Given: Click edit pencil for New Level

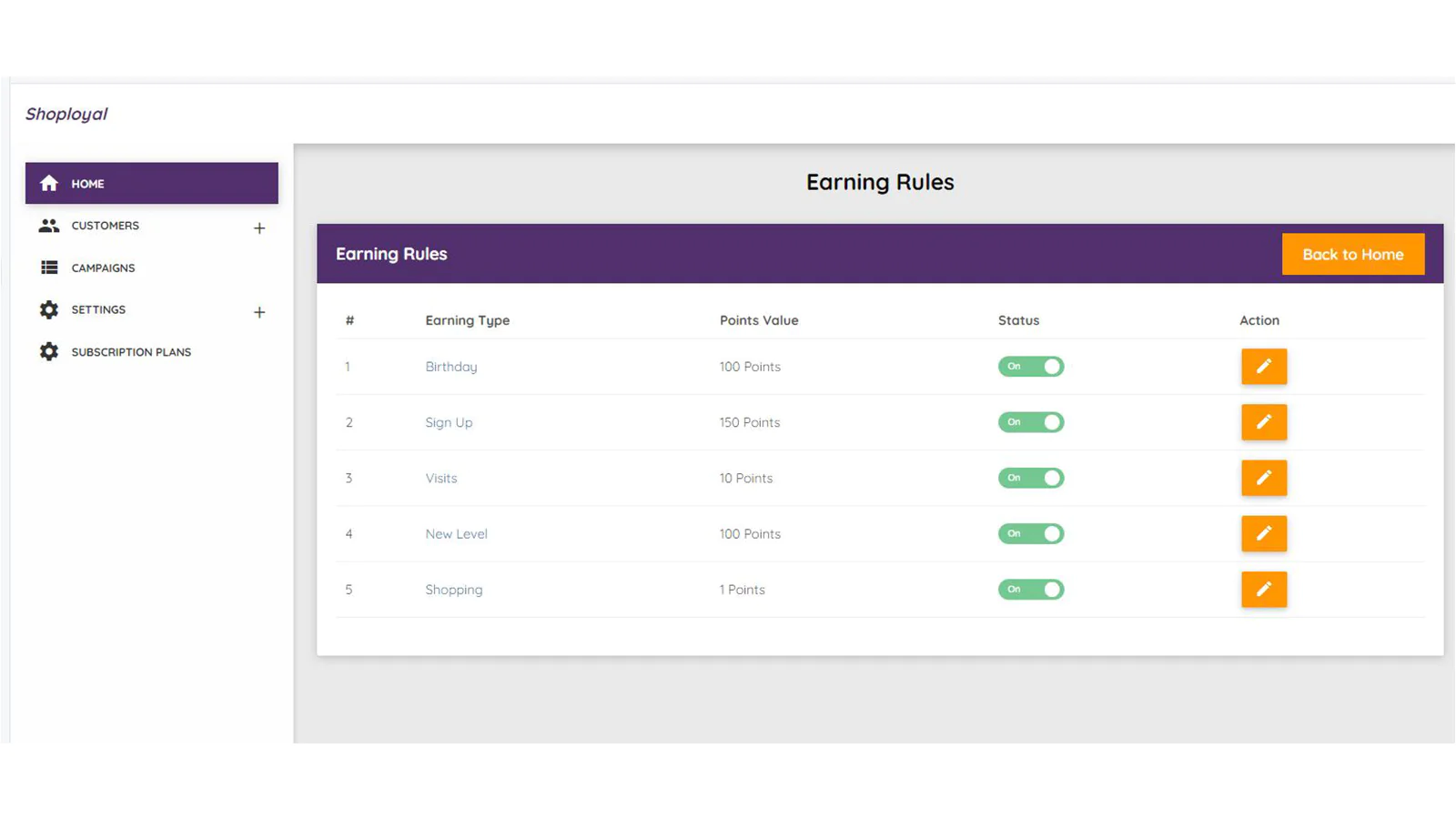Looking at the screenshot, I should [x=1264, y=534].
